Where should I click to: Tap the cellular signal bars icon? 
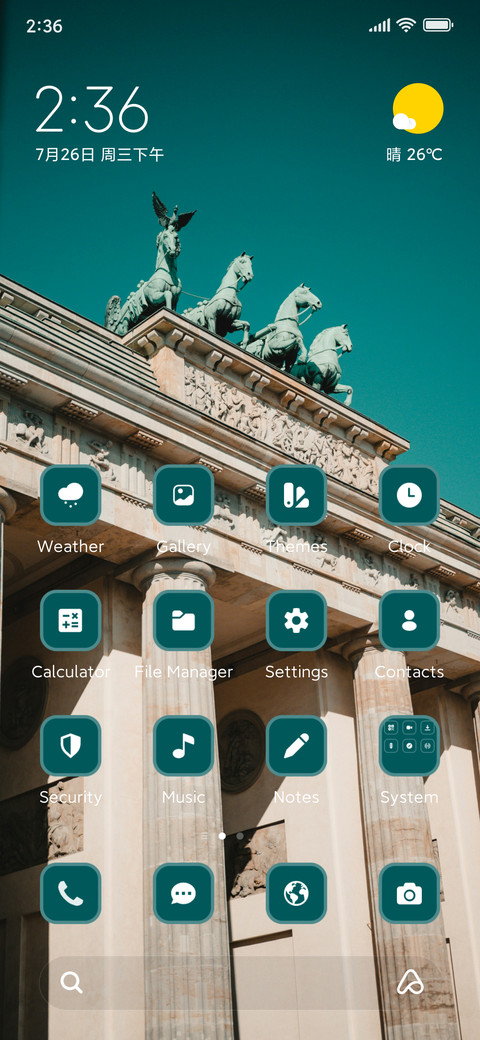click(380, 25)
